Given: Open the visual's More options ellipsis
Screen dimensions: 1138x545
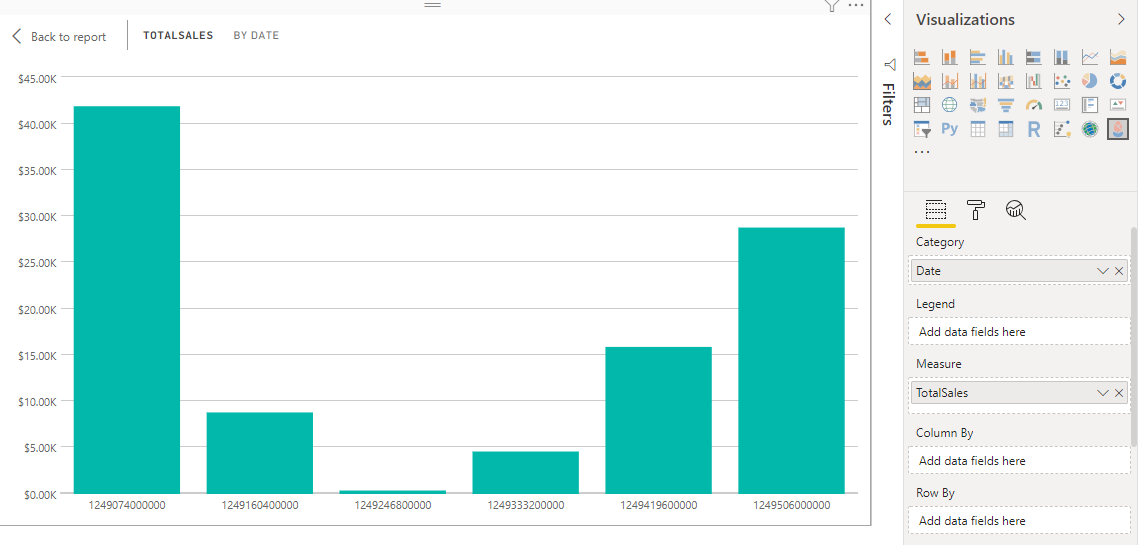Looking at the screenshot, I should (856, 5).
